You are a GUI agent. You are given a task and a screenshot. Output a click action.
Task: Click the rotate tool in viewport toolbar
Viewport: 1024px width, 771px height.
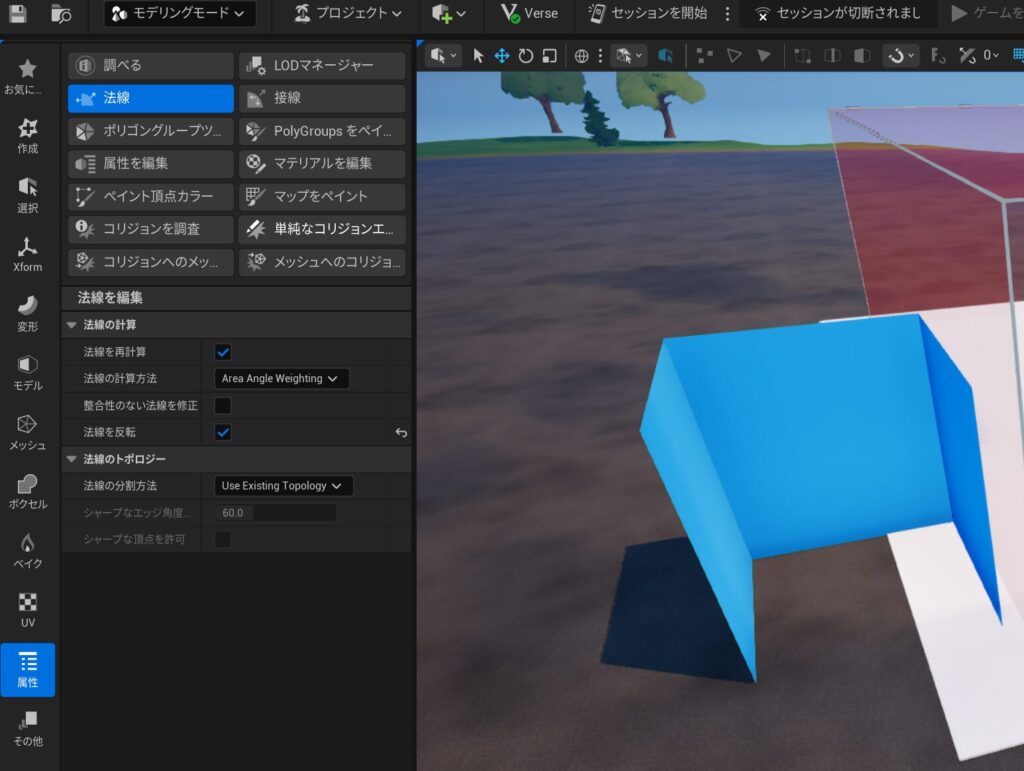pyautogui.click(x=526, y=56)
